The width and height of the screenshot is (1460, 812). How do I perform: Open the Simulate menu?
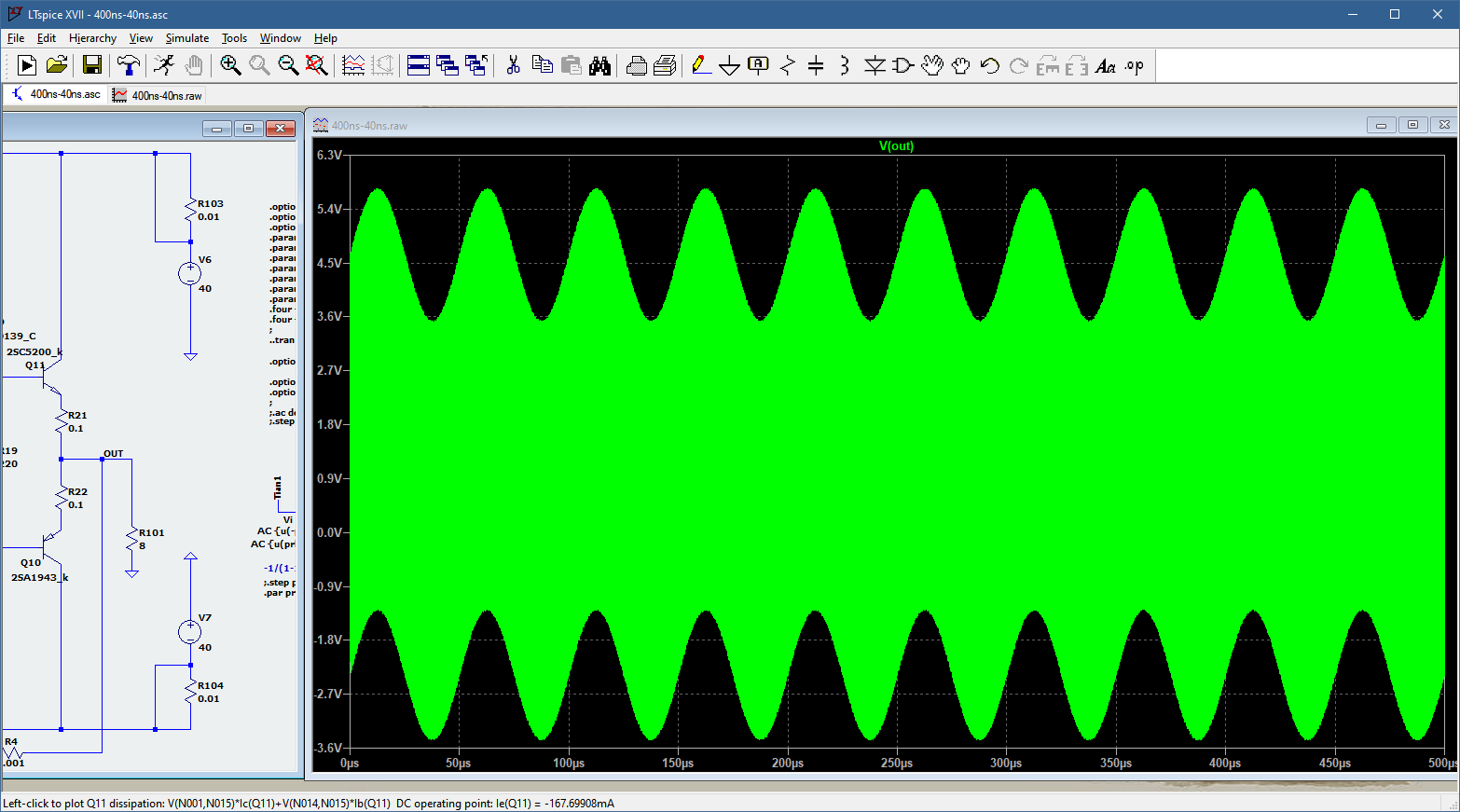pyautogui.click(x=187, y=38)
